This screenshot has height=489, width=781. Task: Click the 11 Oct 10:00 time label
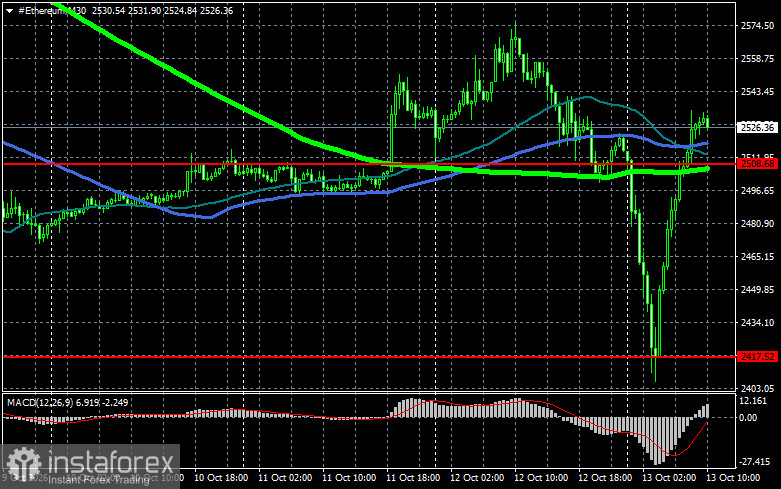tap(349, 478)
